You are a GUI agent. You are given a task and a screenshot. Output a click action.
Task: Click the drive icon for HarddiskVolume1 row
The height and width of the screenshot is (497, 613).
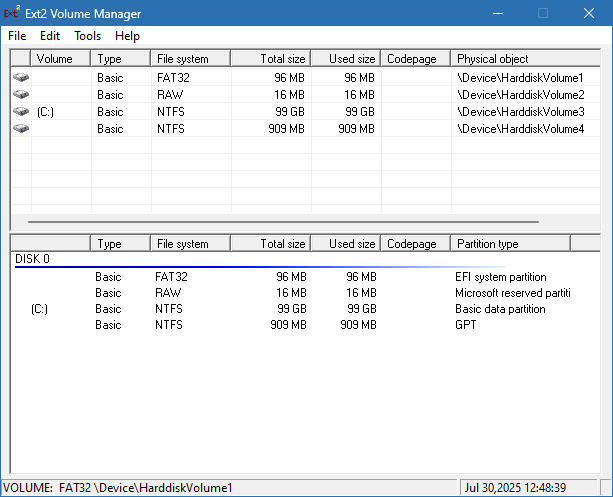tap(21, 77)
